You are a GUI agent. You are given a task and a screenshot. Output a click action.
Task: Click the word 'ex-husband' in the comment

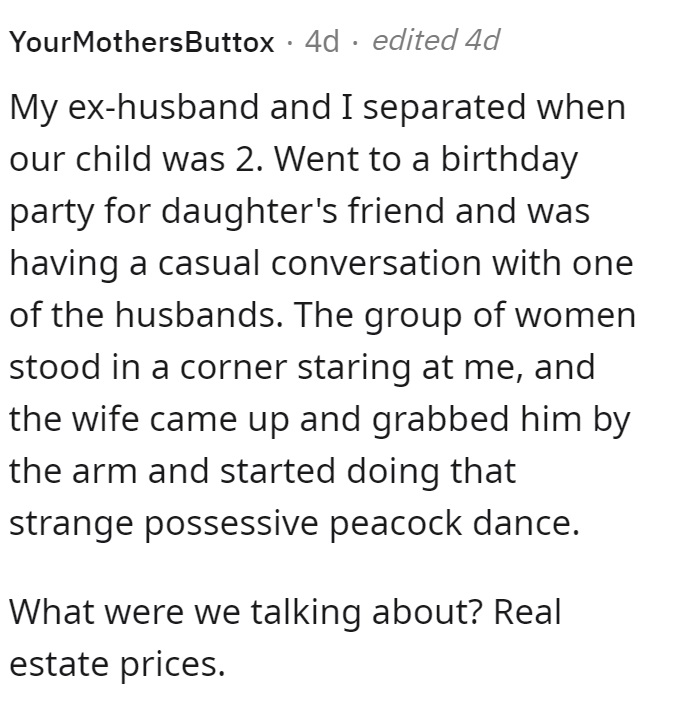(x=163, y=108)
